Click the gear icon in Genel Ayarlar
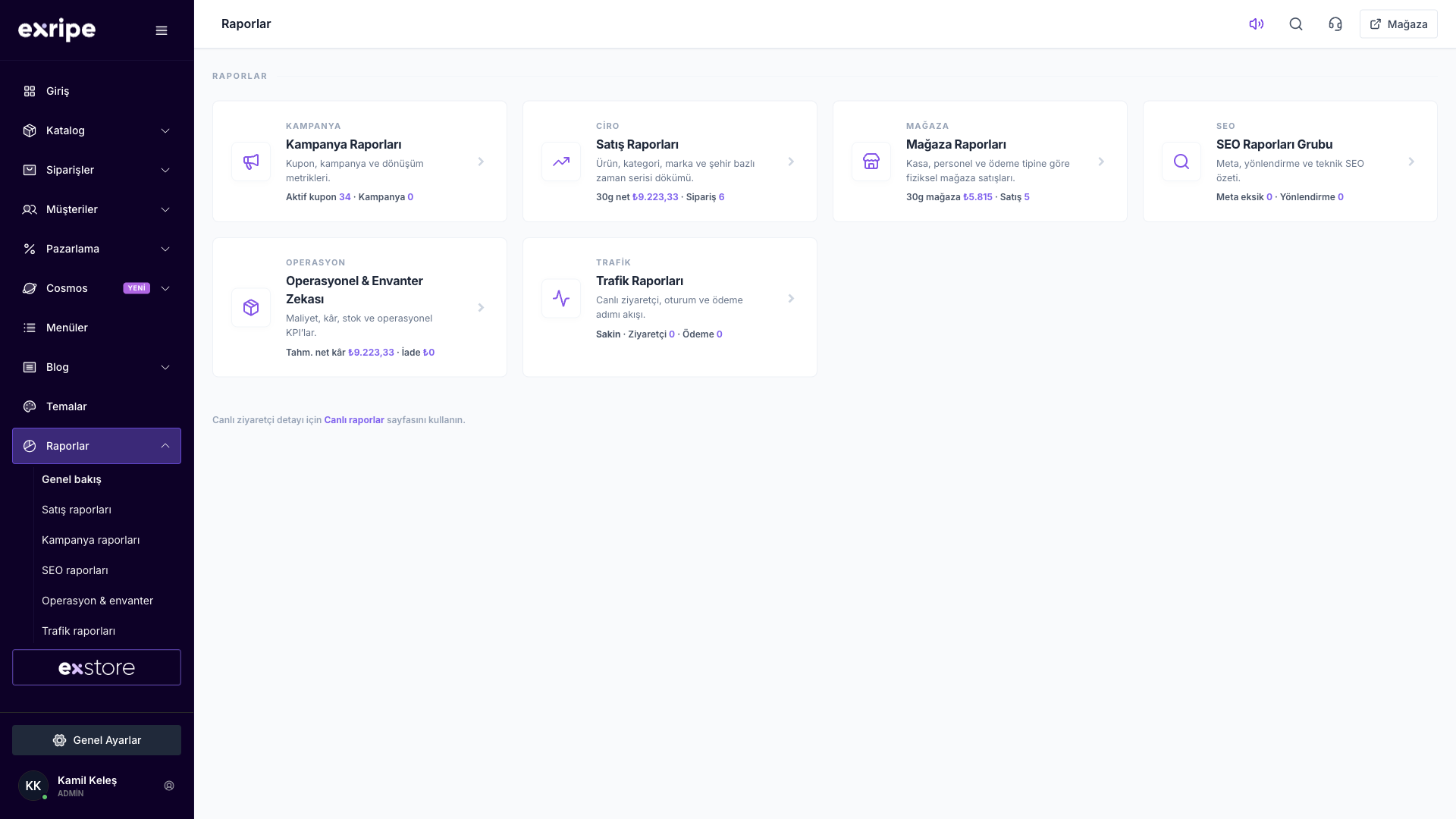 tap(59, 740)
